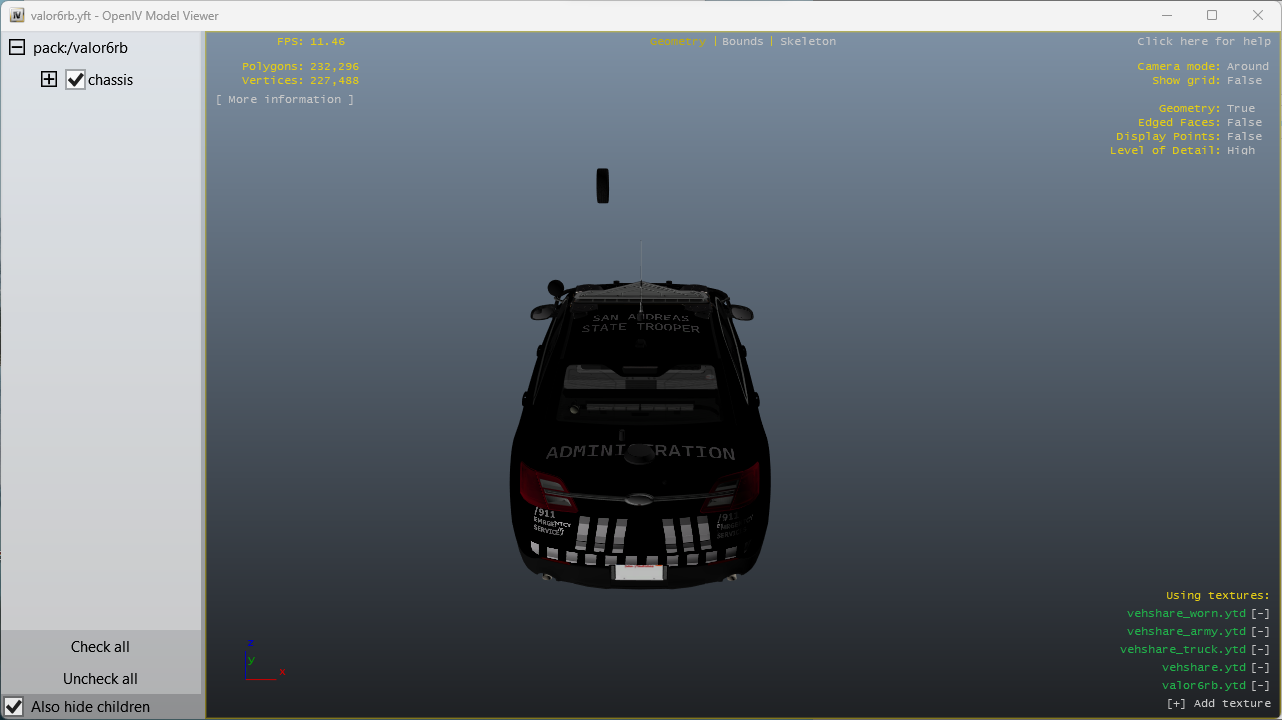Remove vehshare.ytd texture with its [-] button
The height and width of the screenshot is (720, 1282).
tap(1260, 668)
